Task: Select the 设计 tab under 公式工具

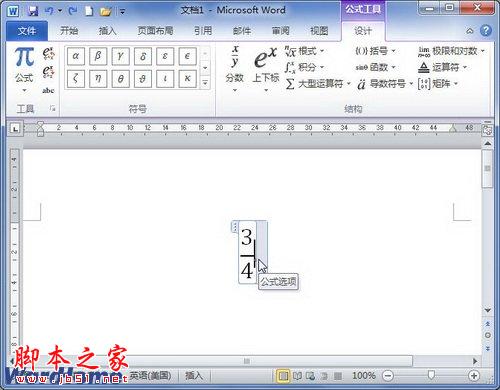Action: pyautogui.click(x=363, y=31)
